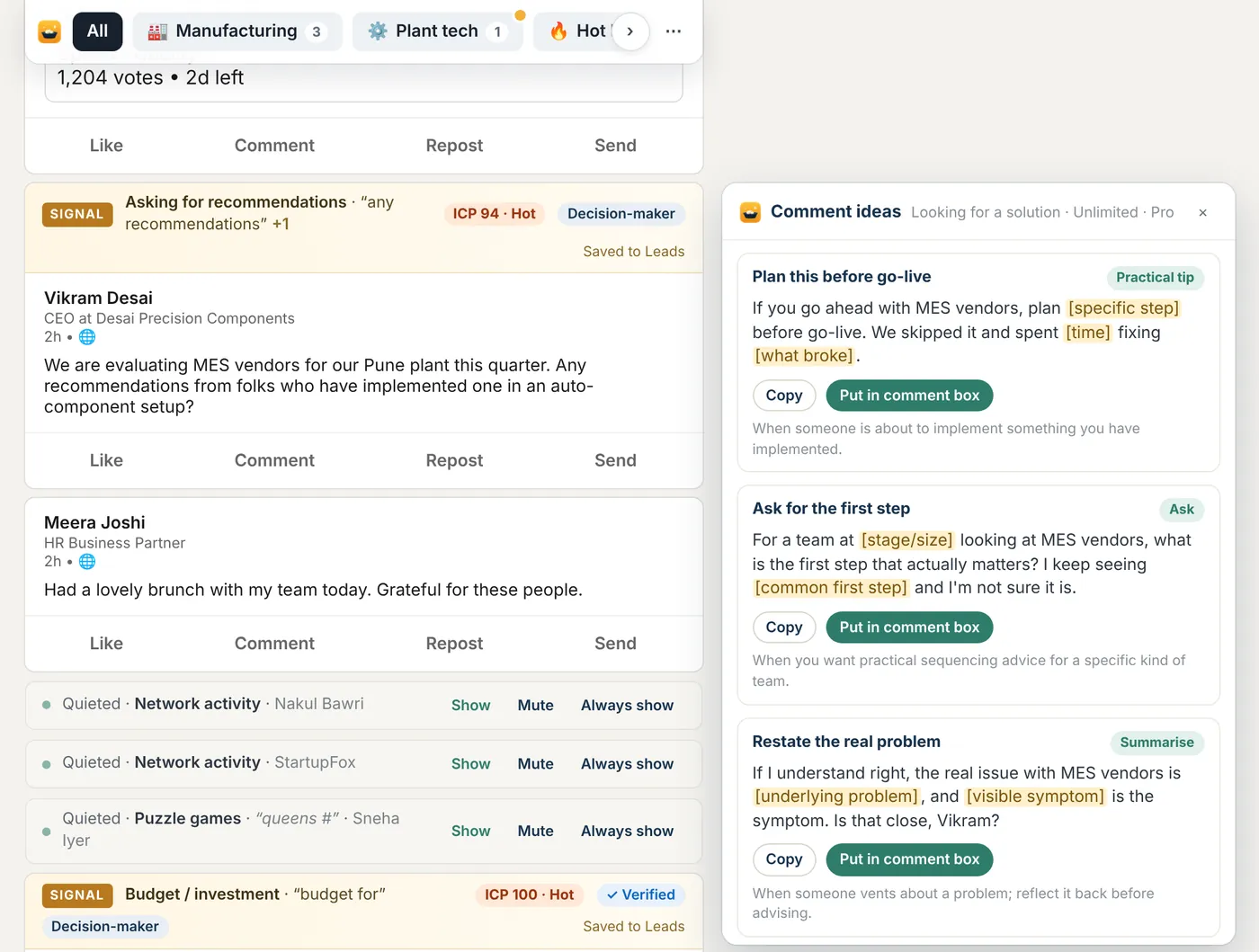
Task: Send Vikram Desai's post
Action: coord(615,460)
